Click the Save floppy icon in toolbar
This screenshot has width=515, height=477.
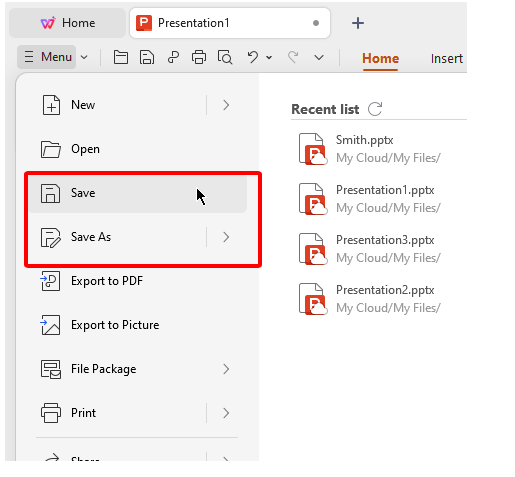coord(147,57)
